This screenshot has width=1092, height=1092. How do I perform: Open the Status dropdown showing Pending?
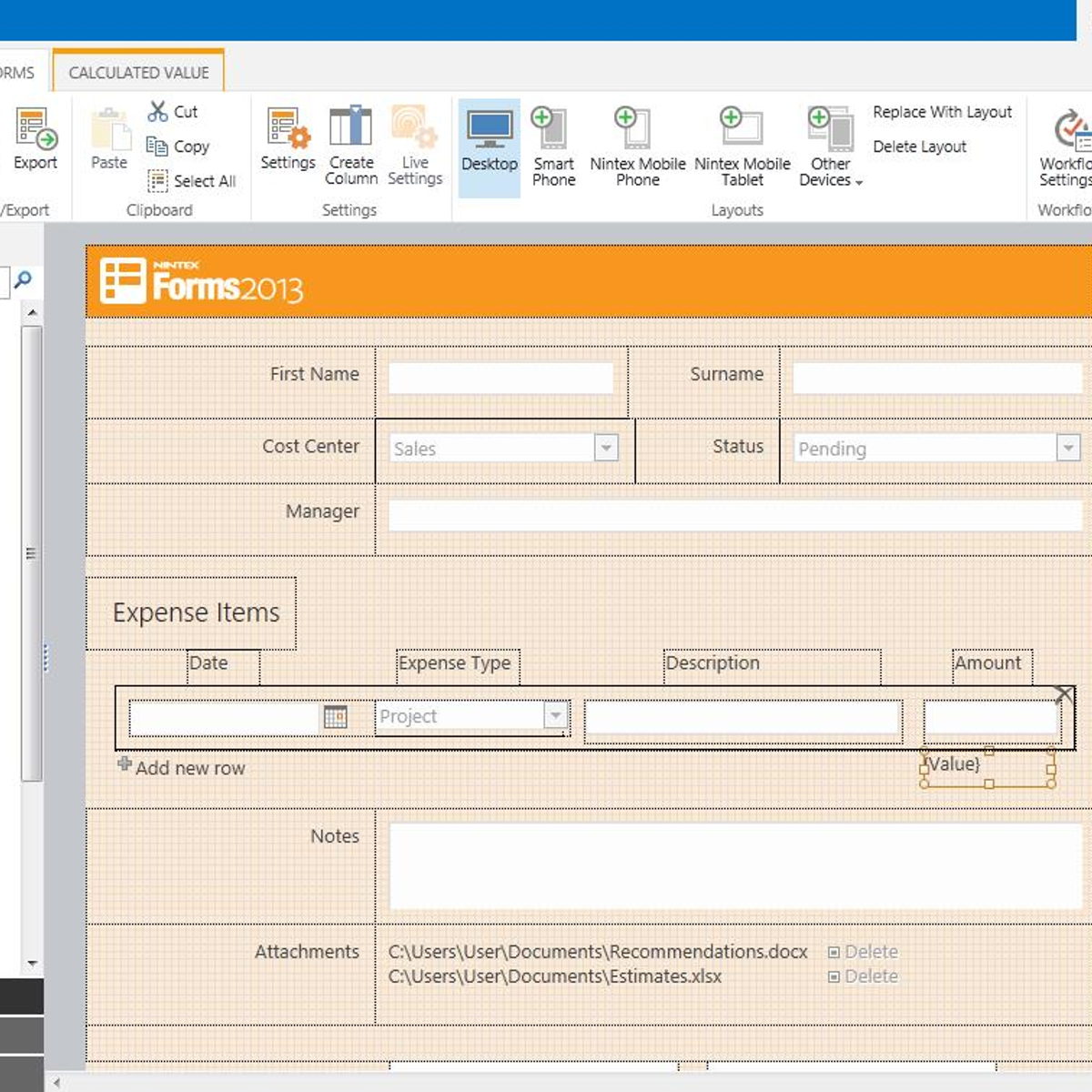click(x=1068, y=448)
